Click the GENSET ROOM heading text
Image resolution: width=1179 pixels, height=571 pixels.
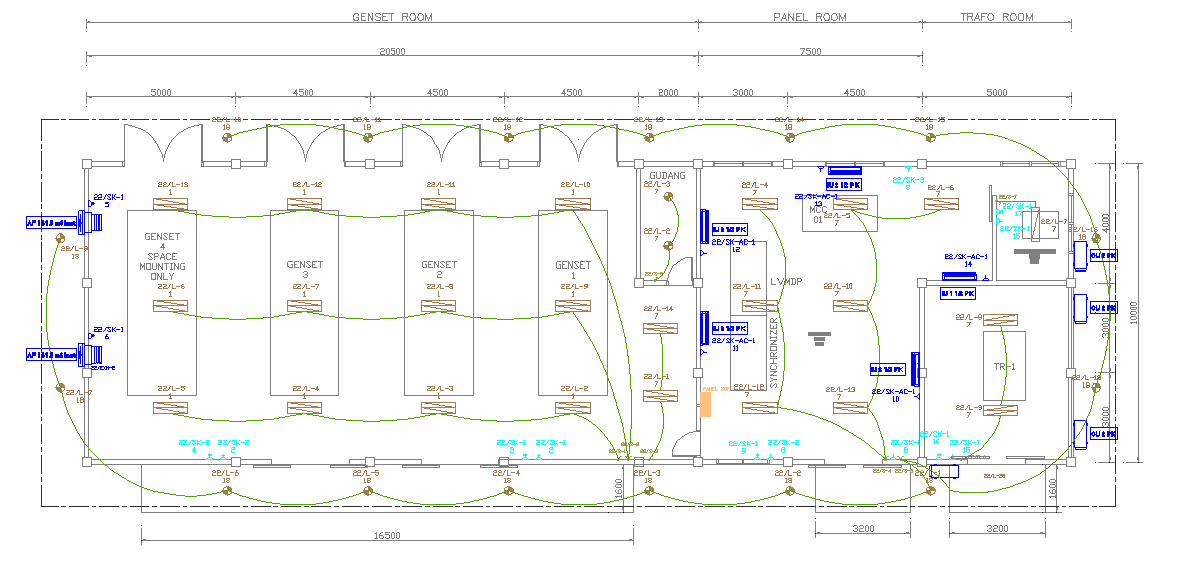point(391,17)
